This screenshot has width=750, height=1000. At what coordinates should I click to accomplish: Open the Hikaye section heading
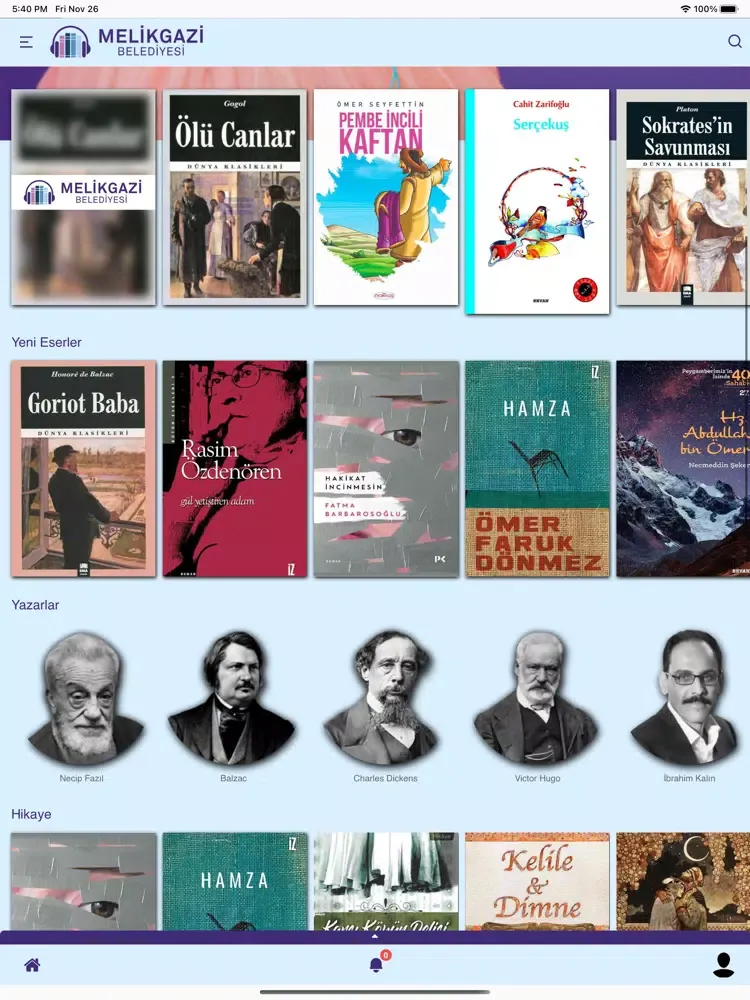(31, 814)
